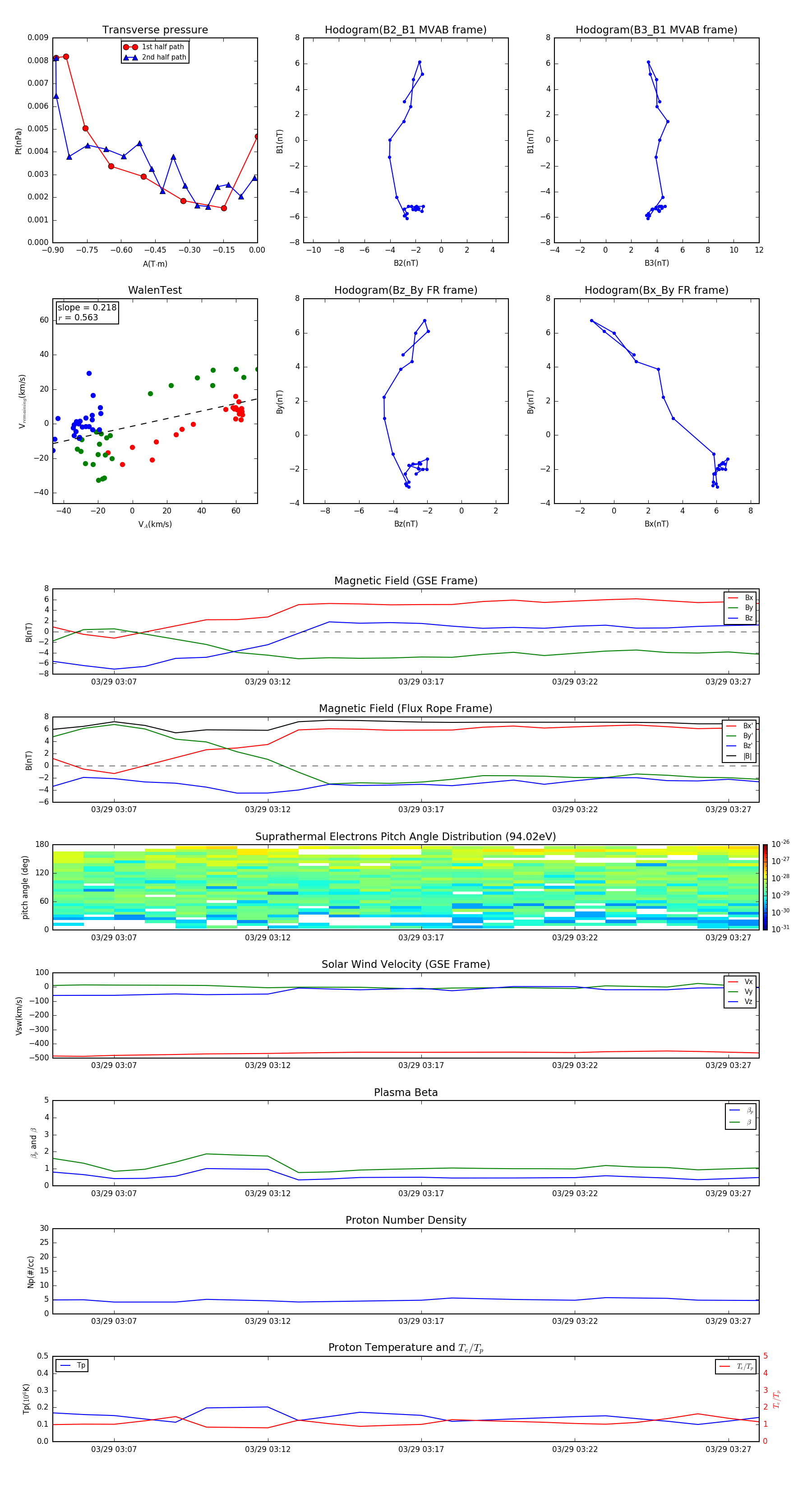Click the 'Magnetic Field (Flux Rope Frame)' title
The width and height of the screenshot is (812, 1489).
(406, 709)
